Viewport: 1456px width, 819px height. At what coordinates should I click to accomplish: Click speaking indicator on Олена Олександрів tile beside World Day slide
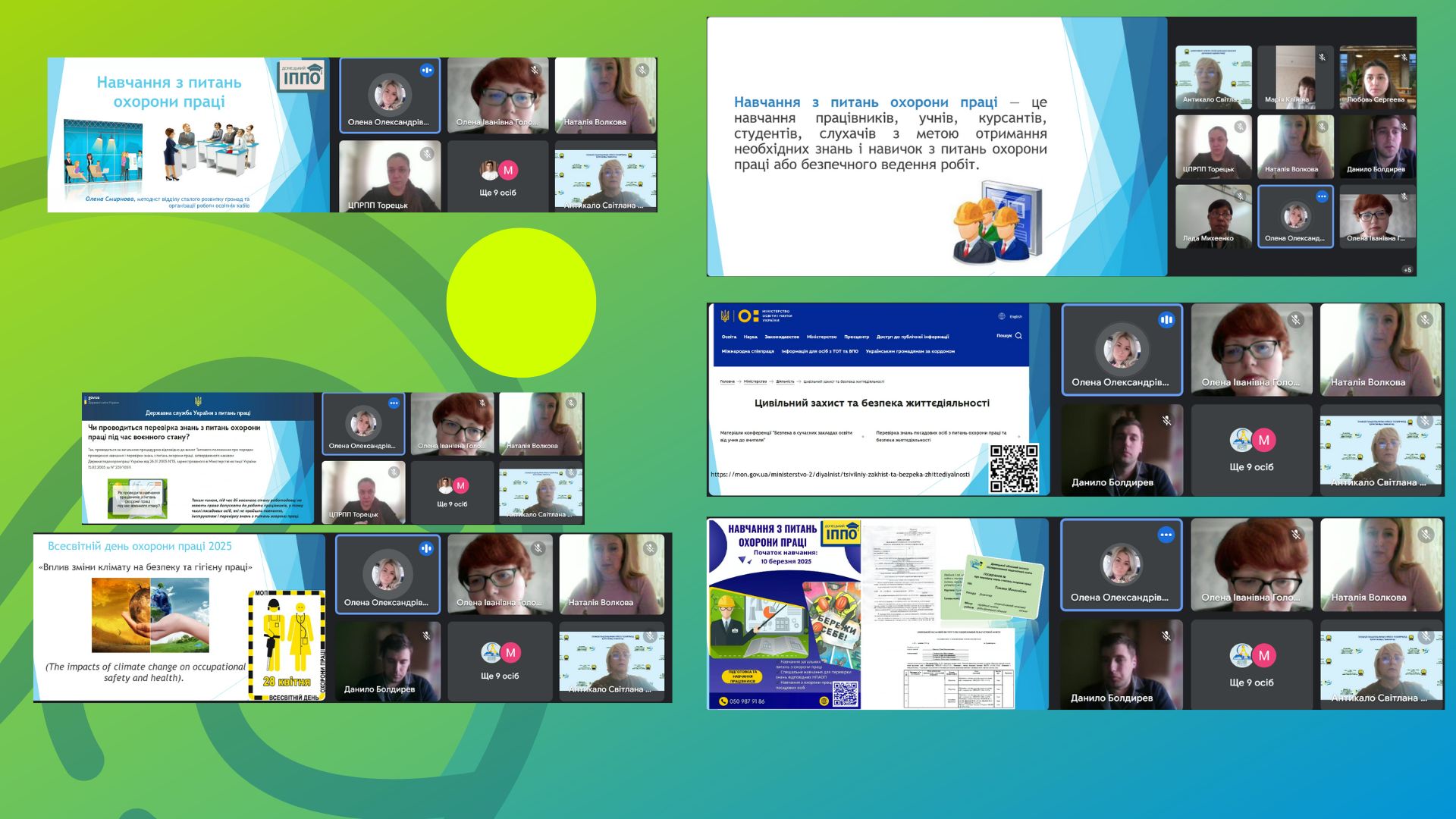pos(427,548)
